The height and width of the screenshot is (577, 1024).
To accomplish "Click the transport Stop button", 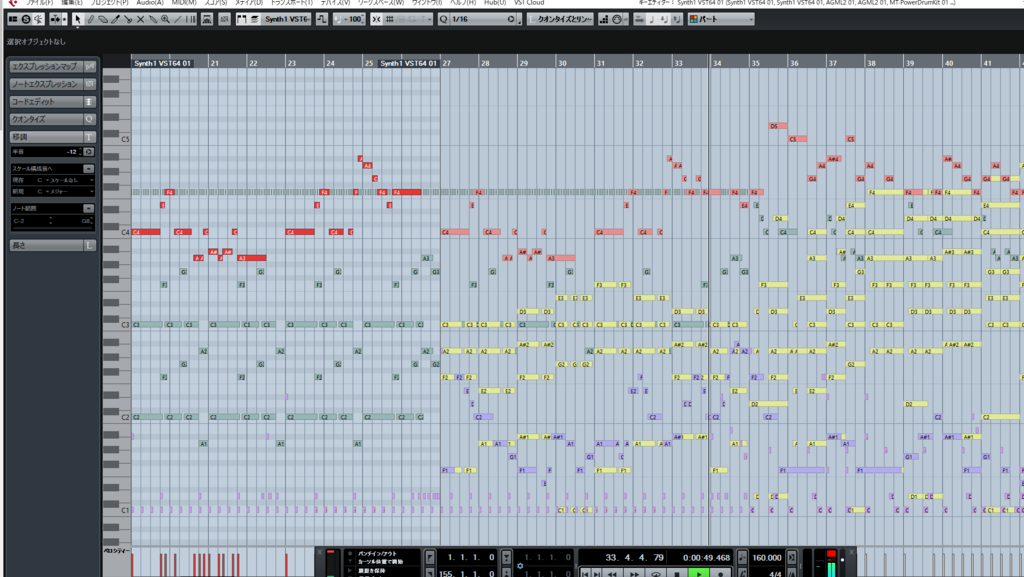I will point(677,573).
